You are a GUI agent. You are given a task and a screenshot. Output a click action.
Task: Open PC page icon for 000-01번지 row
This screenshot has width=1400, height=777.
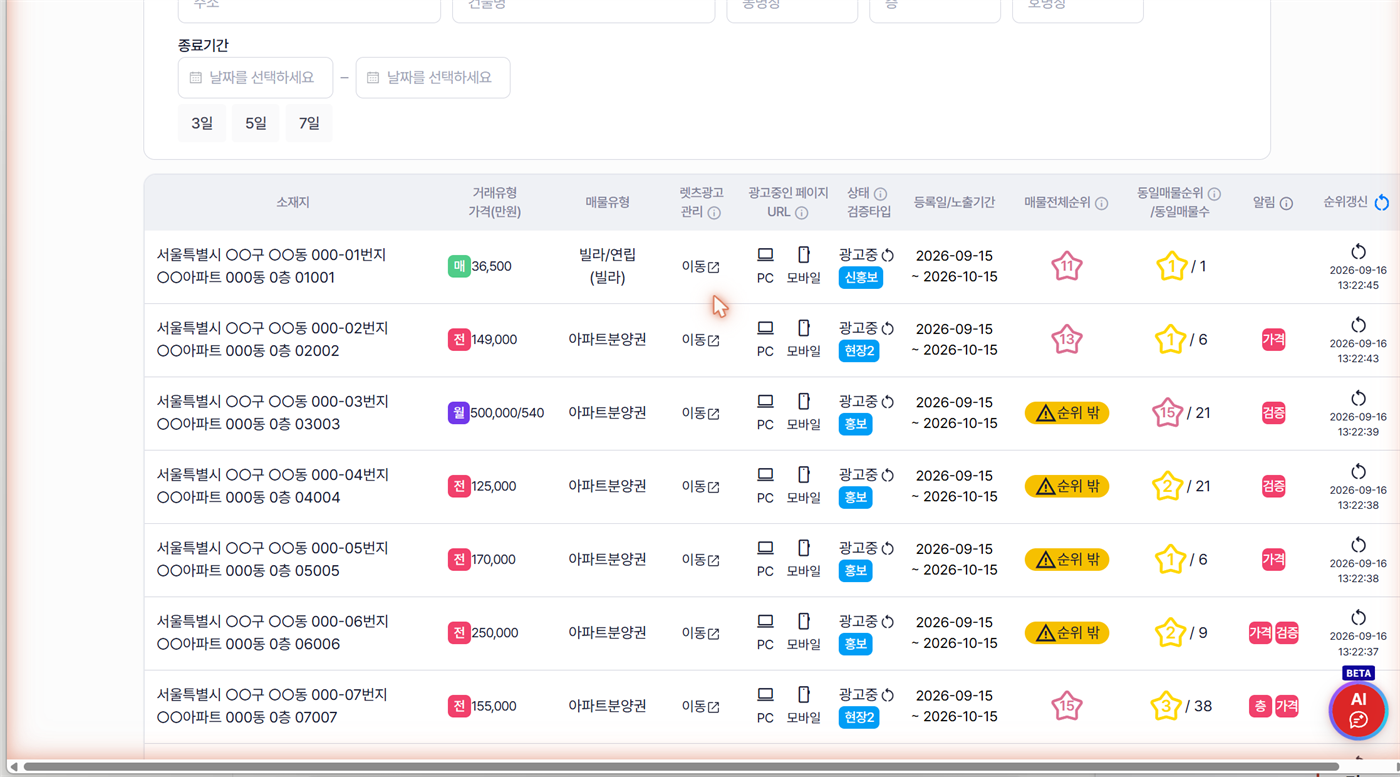tap(765, 254)
